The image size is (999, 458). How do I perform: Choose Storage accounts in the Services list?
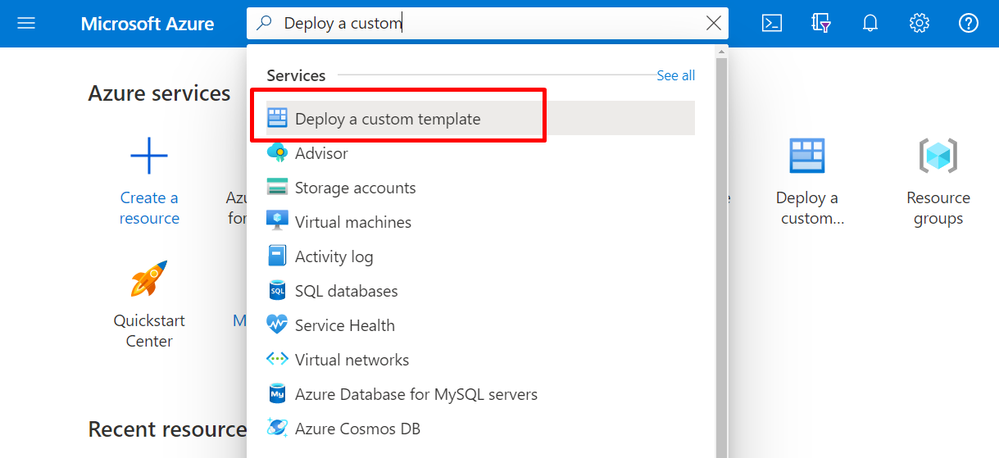click(x=355, y=188)
